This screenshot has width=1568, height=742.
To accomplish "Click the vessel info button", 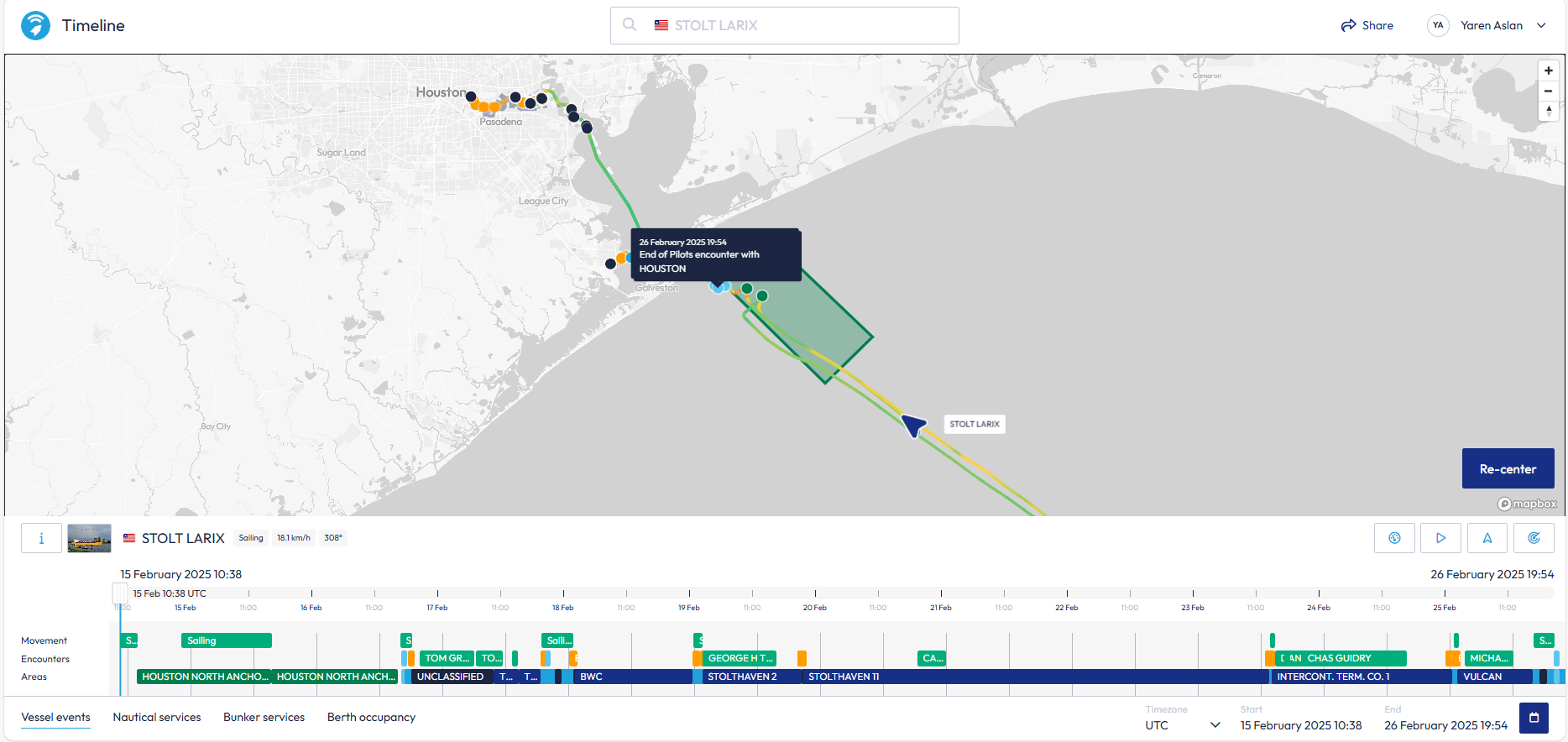I will tap(41, 538).
